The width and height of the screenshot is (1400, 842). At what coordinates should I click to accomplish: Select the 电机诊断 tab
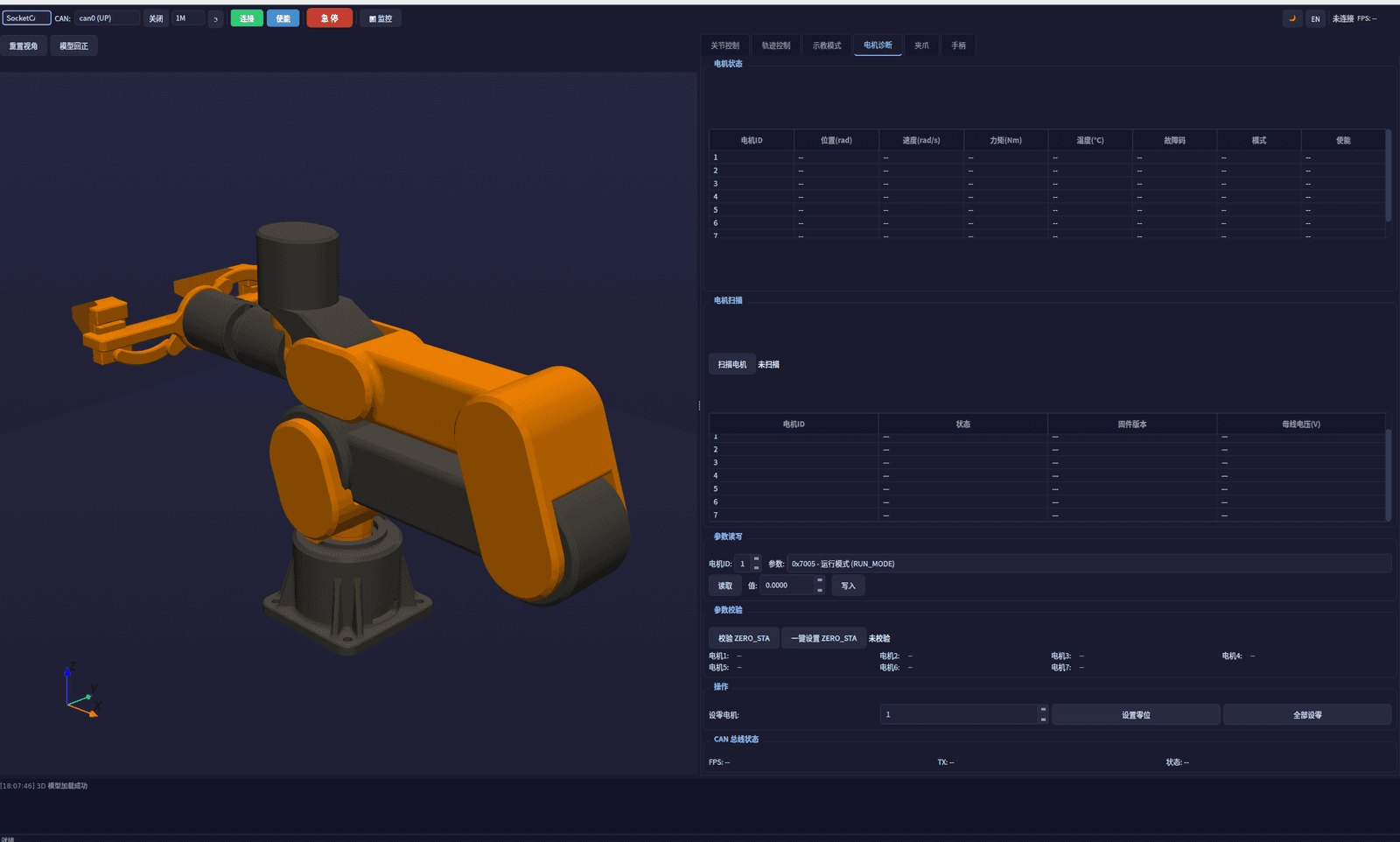(x=878, y=46)
